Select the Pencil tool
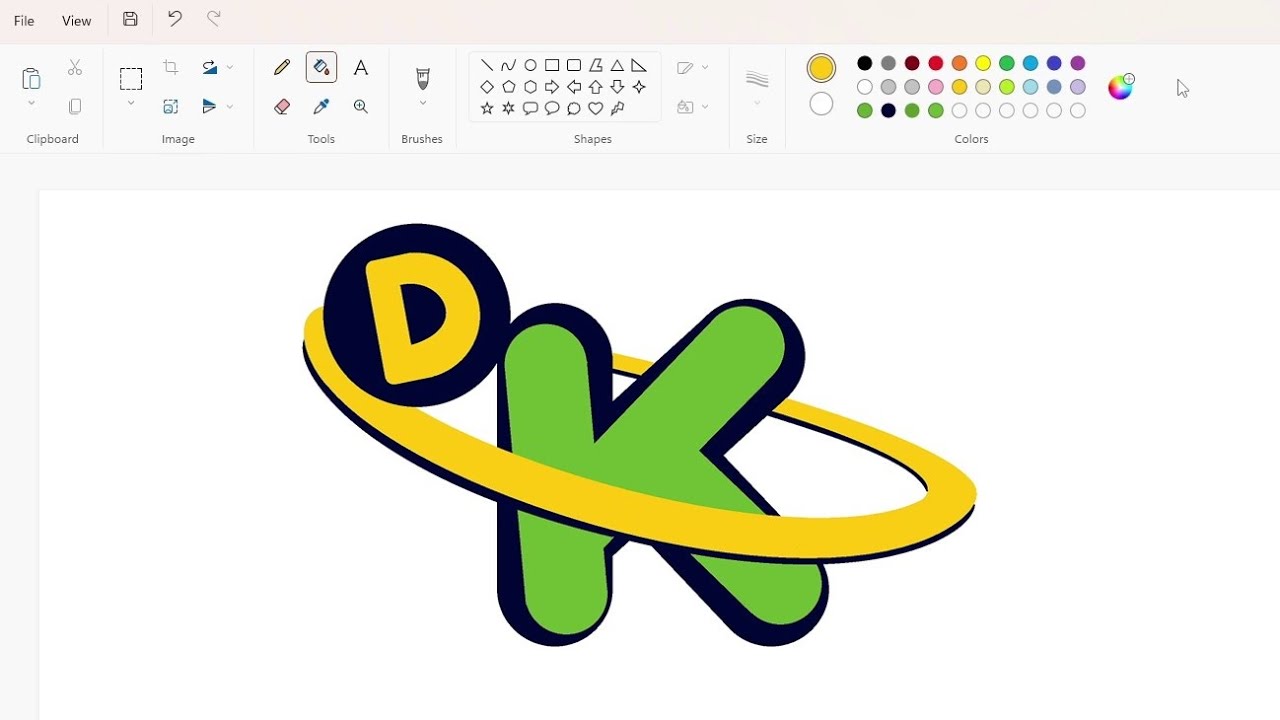Viewport: 1280px width, 720px height. coord(282,68)
